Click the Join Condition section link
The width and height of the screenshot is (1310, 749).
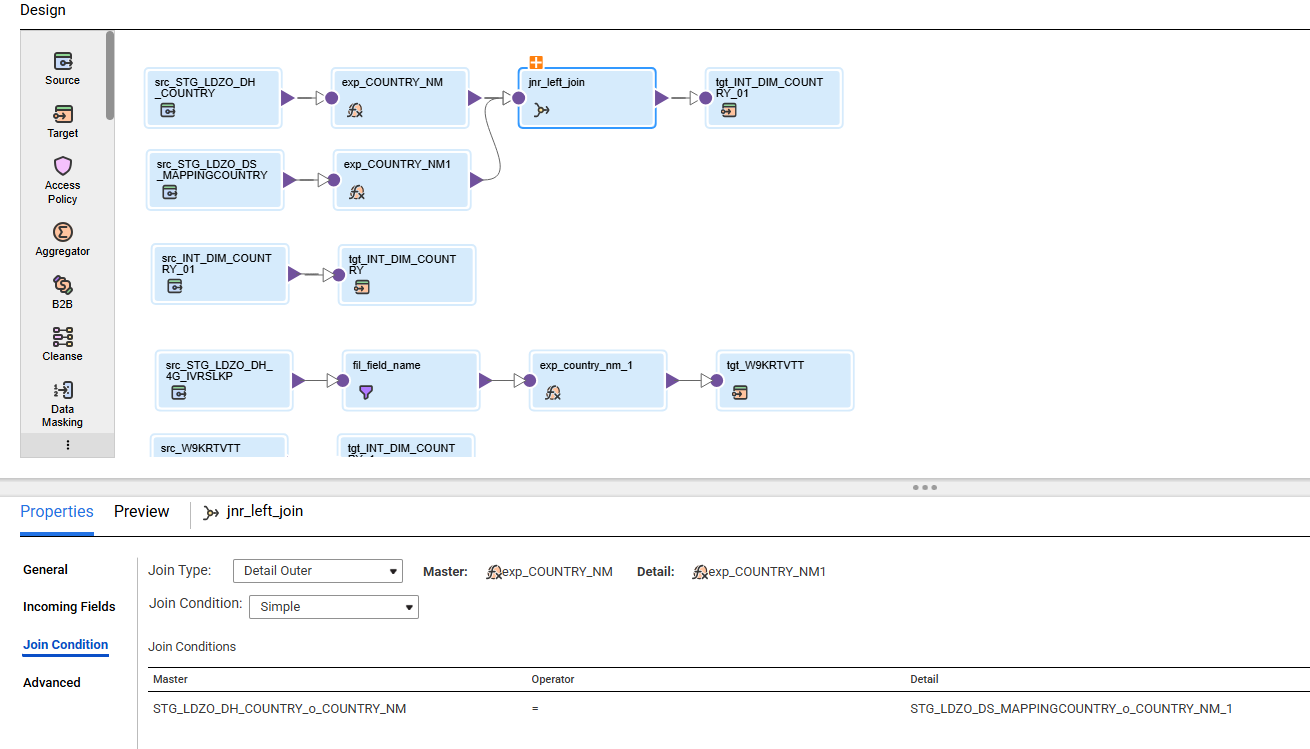coord(65,645)
